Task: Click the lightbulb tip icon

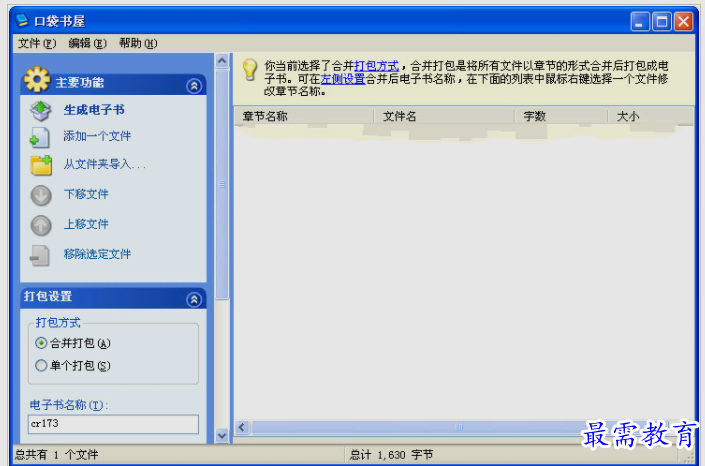Action: click(250, 70)
